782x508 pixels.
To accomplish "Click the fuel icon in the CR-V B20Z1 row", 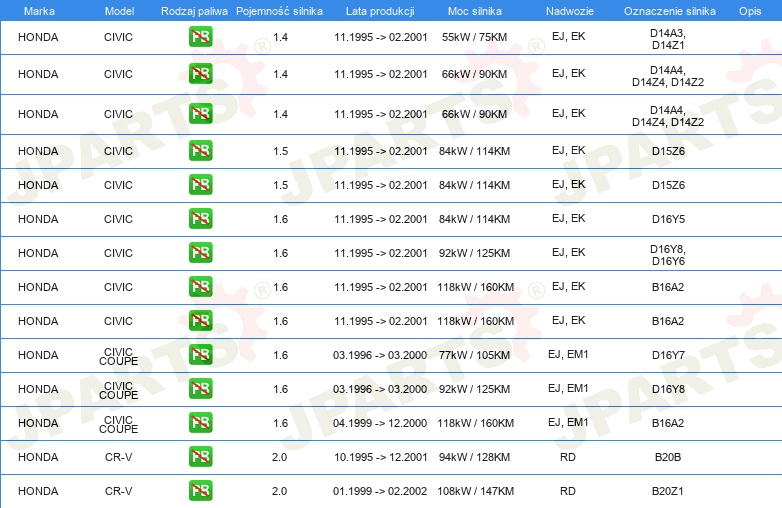I will point(200,491).
